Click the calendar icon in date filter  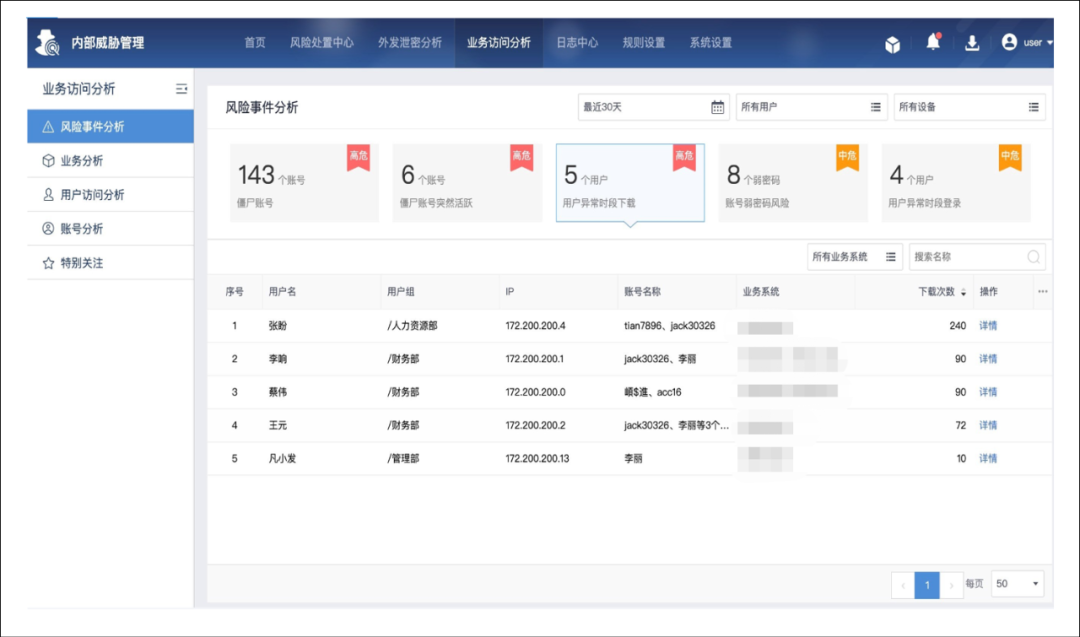(x=717, y=107)
